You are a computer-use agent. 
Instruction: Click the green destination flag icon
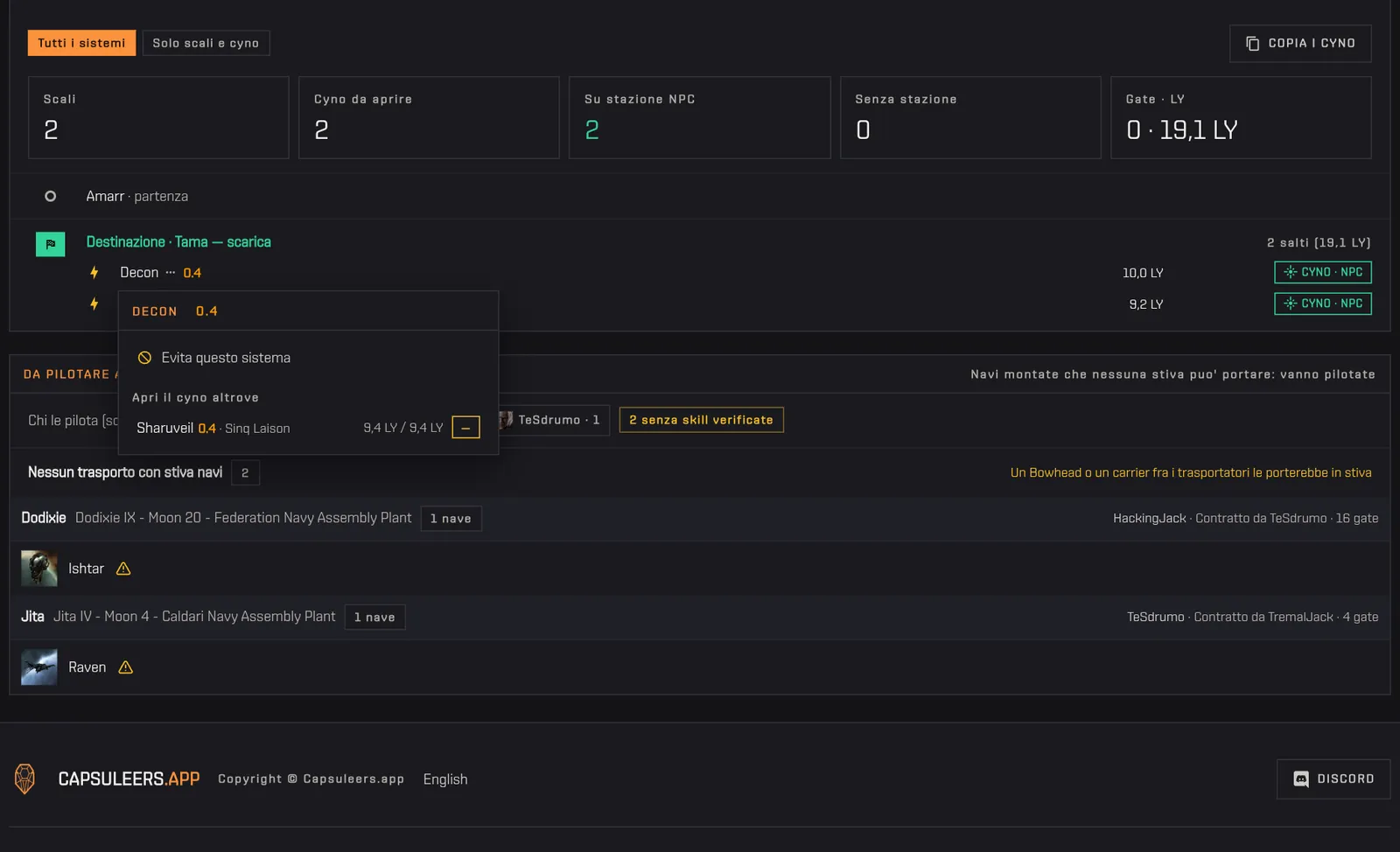coord(50,244)
